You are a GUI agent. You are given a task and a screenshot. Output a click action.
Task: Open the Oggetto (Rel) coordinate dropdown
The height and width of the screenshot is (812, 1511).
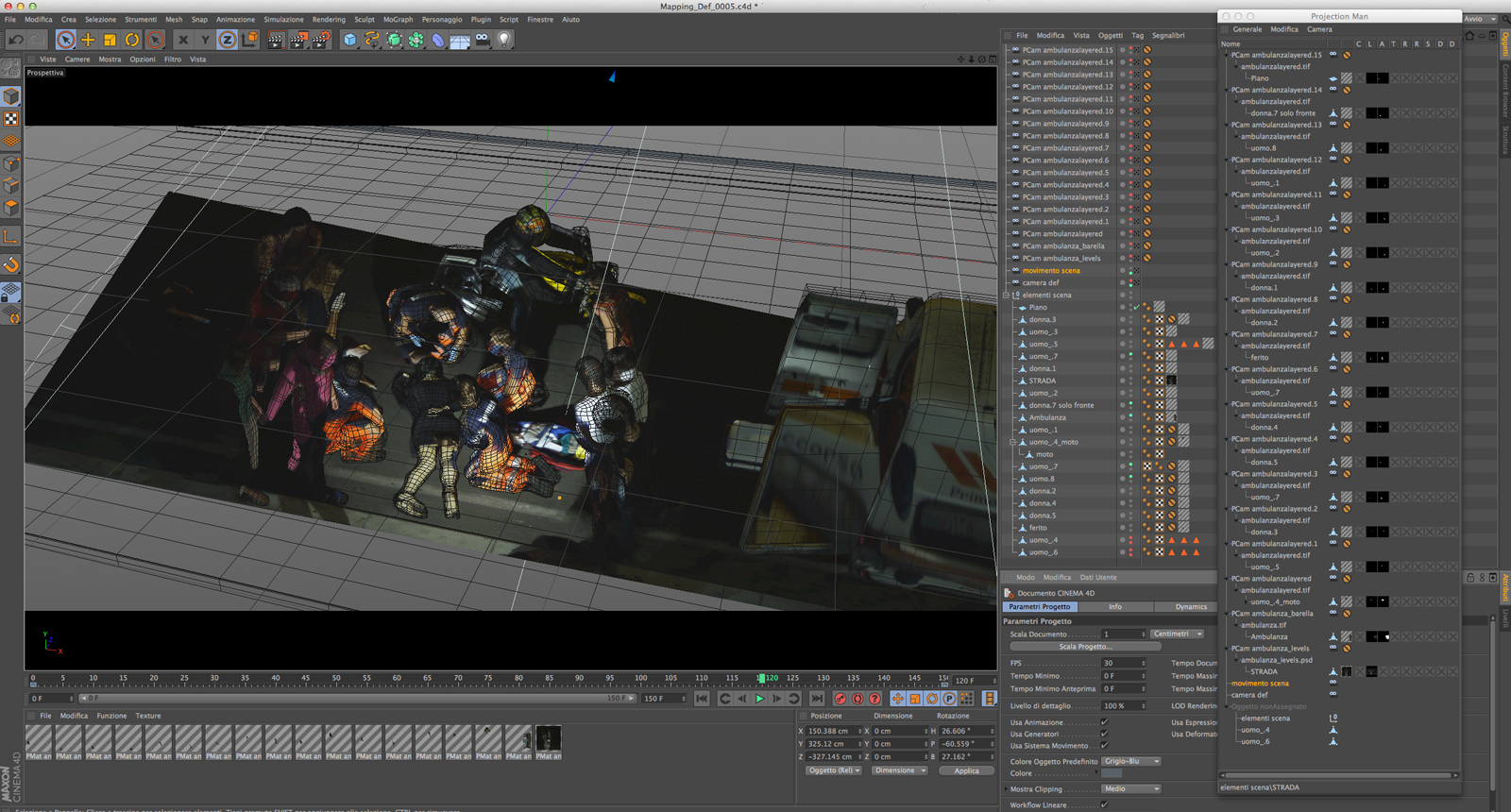(832, 770)
